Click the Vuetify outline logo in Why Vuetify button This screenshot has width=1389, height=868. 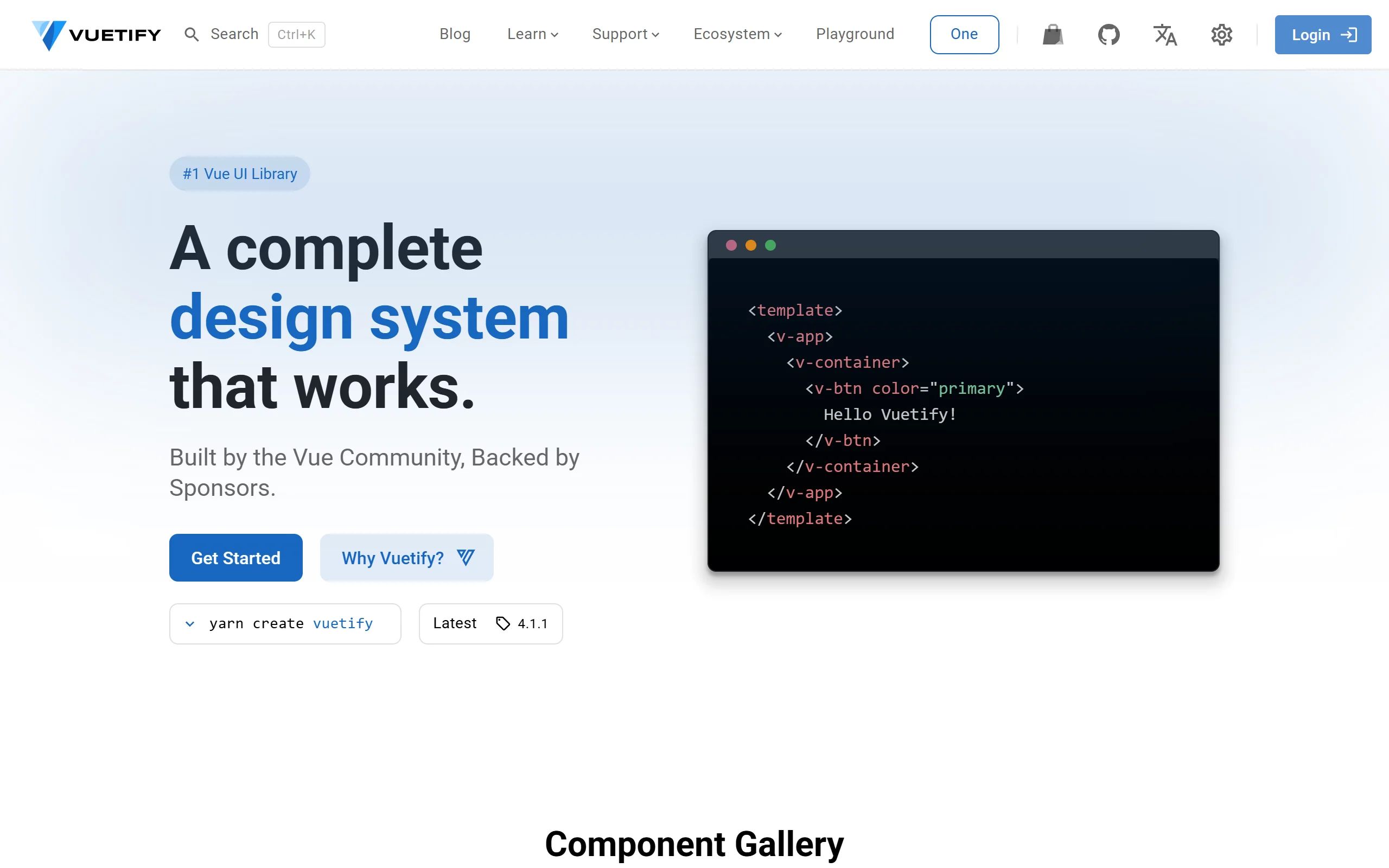click(466, 558)
